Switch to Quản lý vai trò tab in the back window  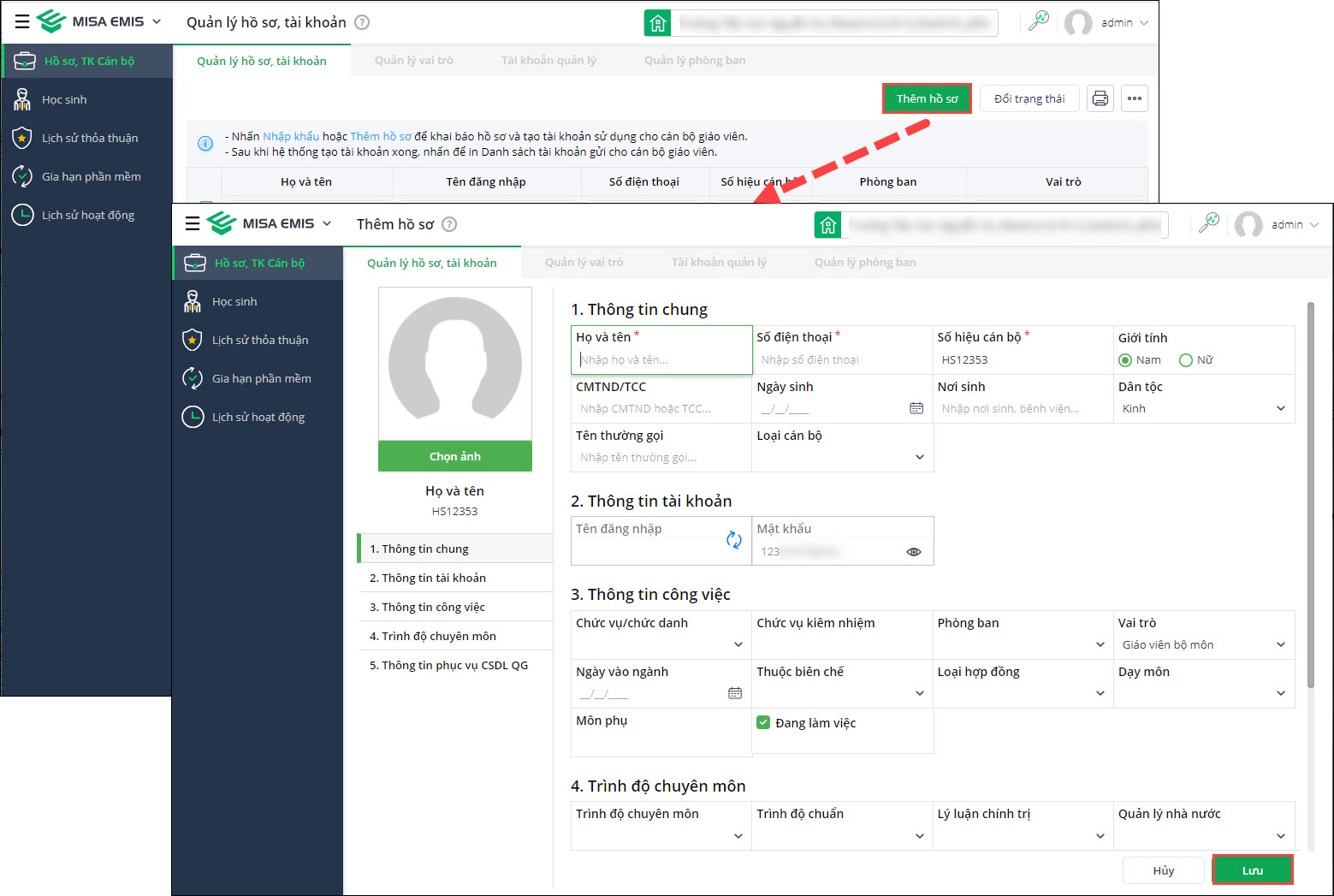coord(414,61)
